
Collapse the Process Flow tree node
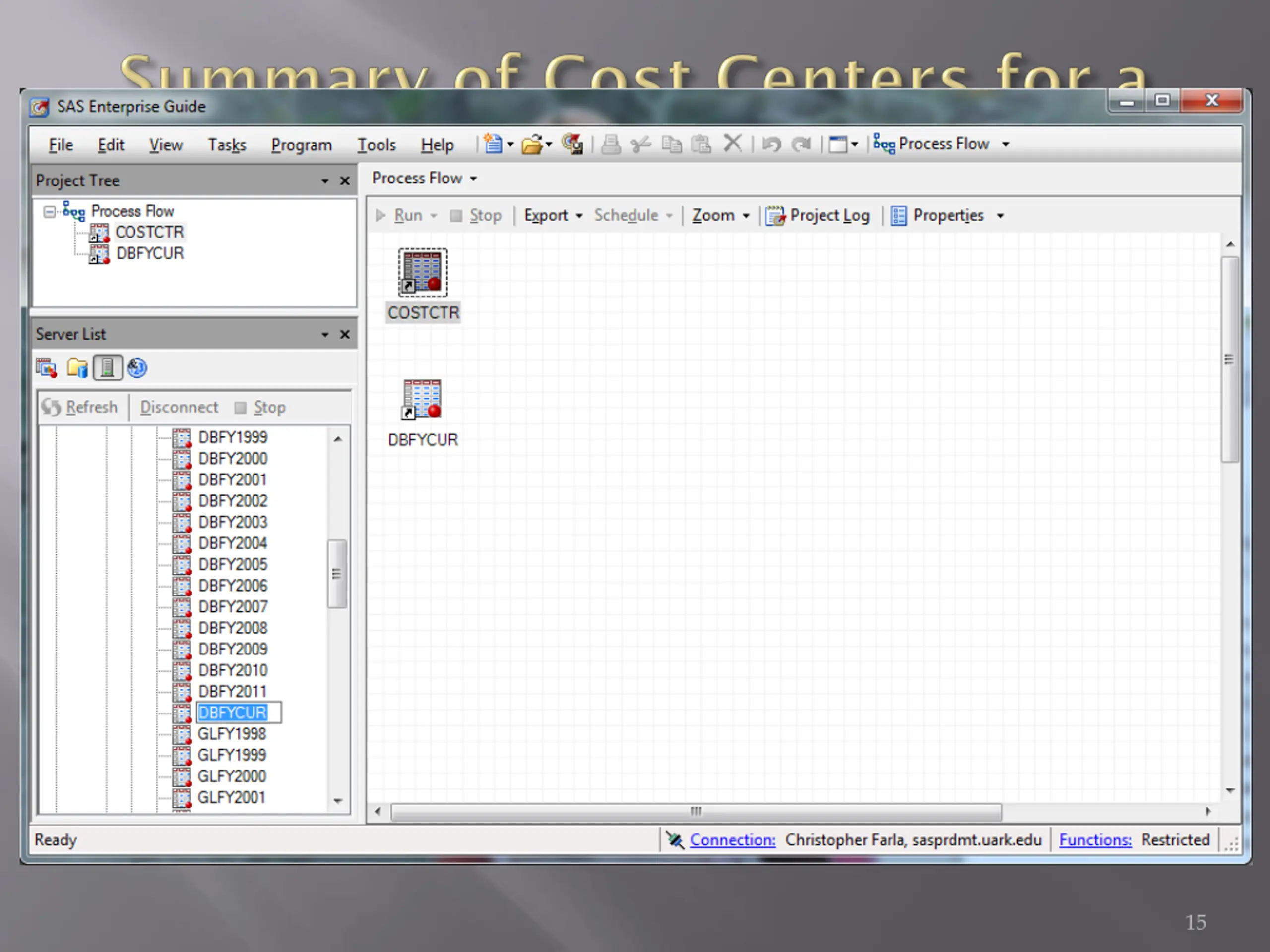(50, 212)
